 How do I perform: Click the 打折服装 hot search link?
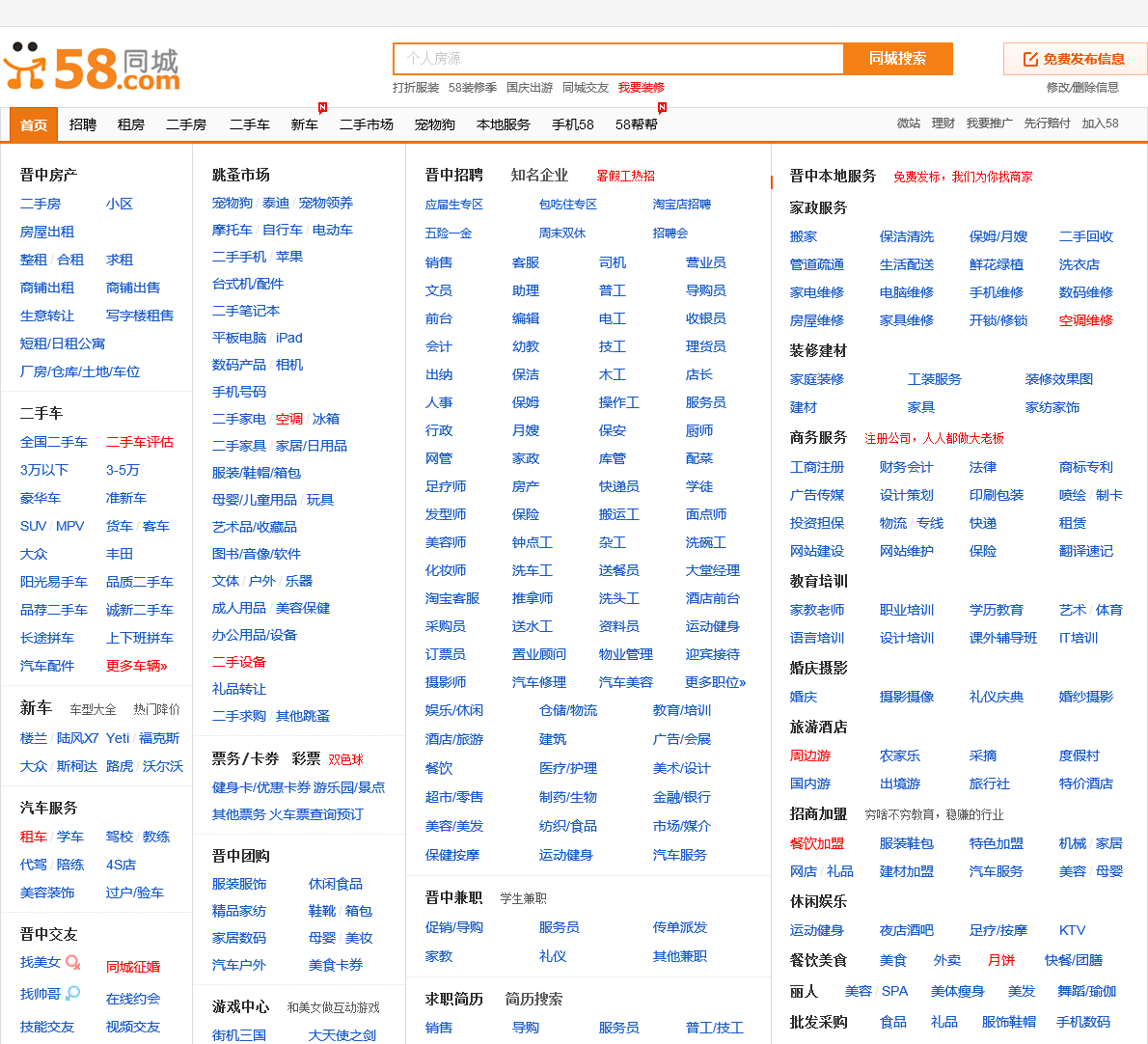tap(416, 88)
